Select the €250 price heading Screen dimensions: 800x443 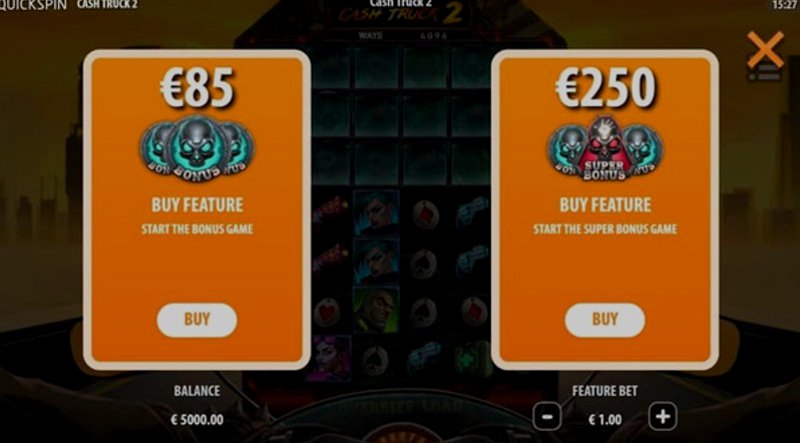coord(605,87)
